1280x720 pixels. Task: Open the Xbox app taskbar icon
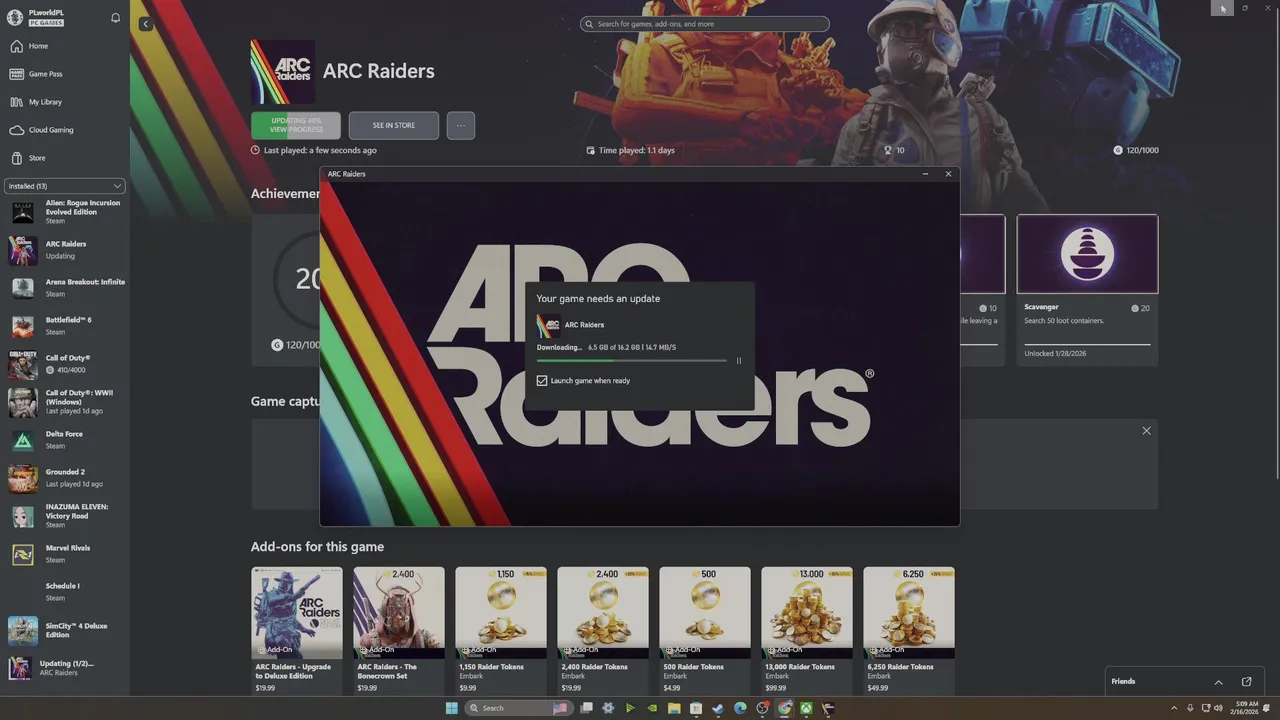point(806,708)
